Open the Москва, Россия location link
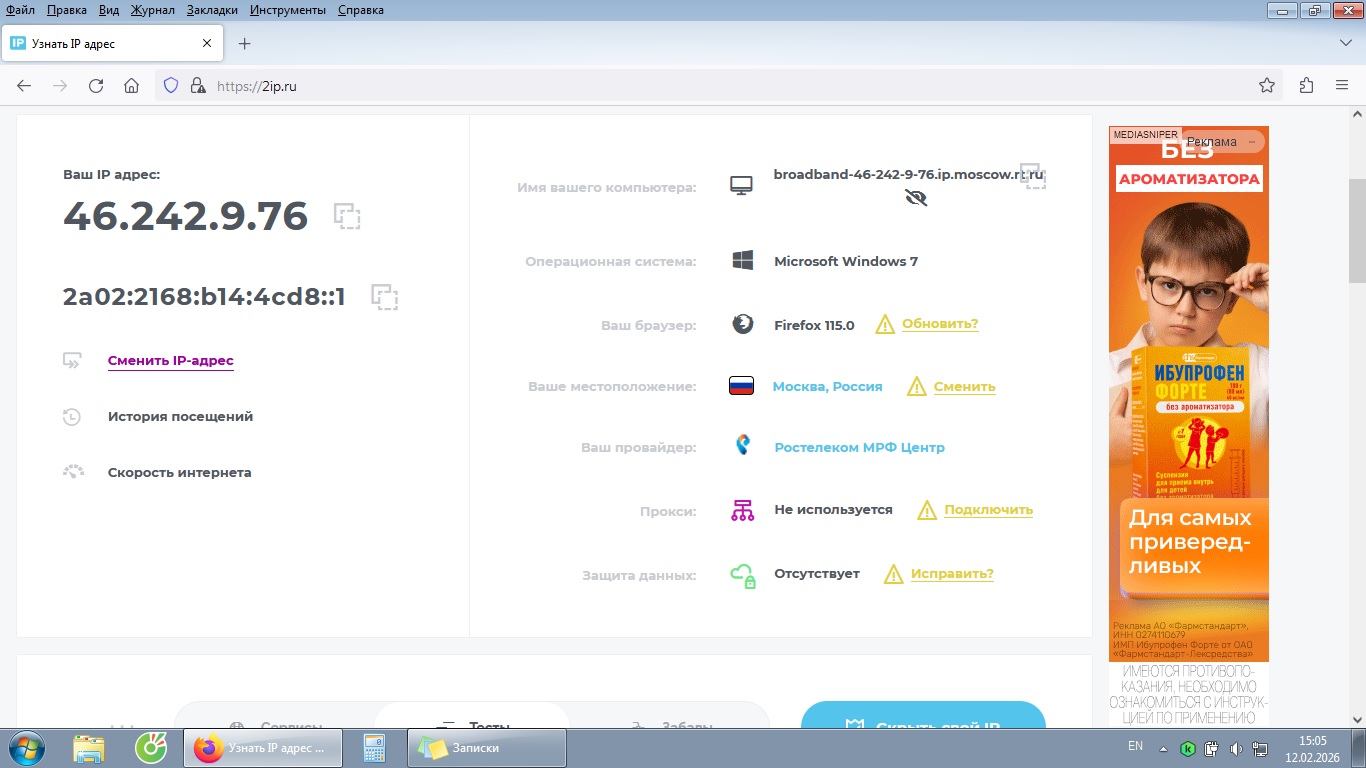Screen dimensions: 1366x768 click(828, 387)
